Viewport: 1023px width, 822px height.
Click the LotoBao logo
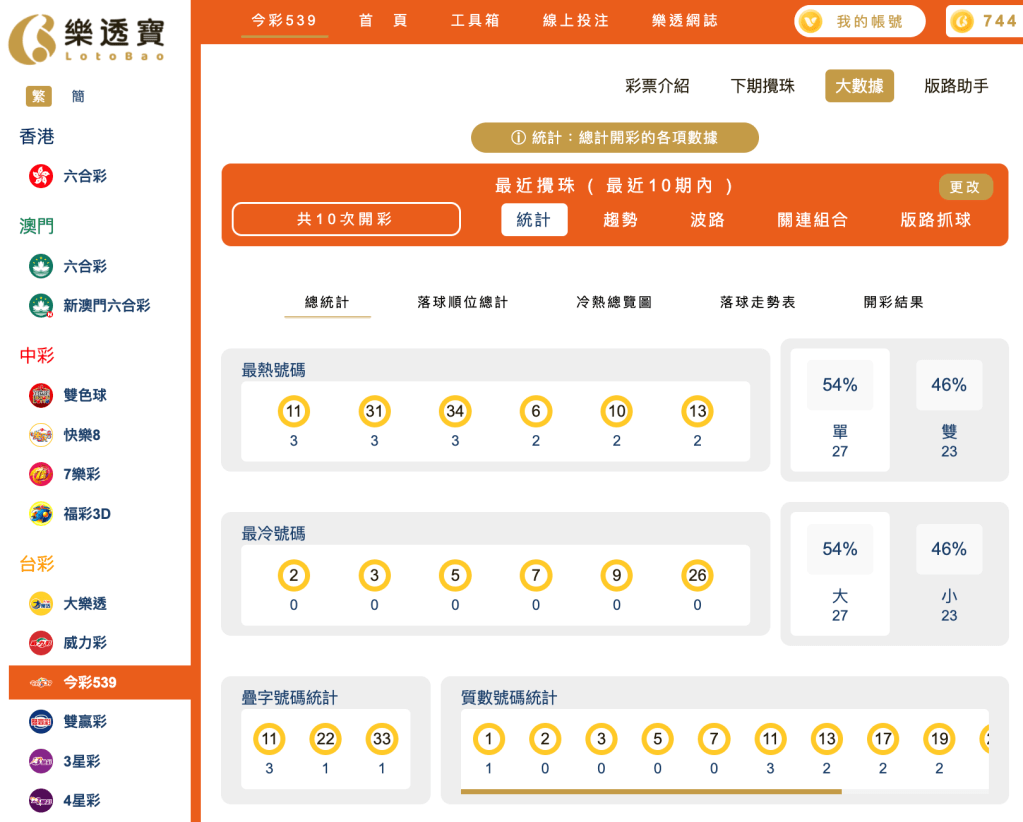tap(87, 39)
